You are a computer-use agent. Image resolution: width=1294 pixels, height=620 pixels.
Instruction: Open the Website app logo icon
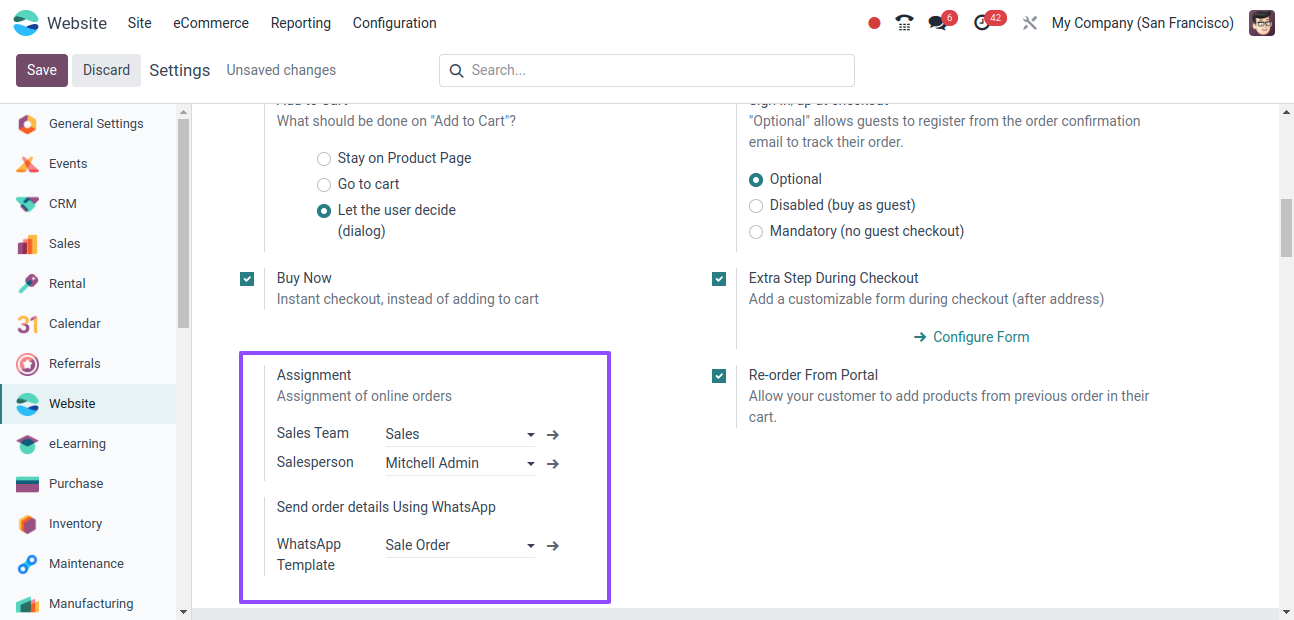(x=26, y=23)
